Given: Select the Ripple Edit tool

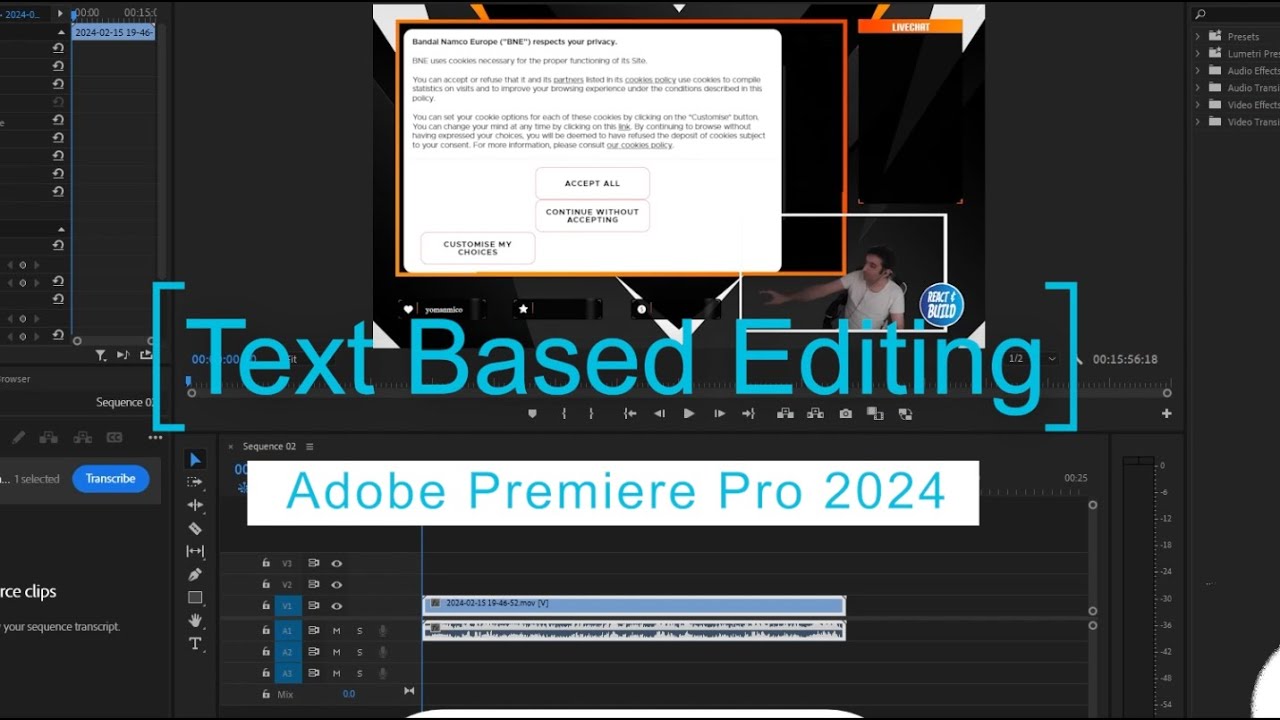Looking at the screenshot, I should click(x=196, y=505).
